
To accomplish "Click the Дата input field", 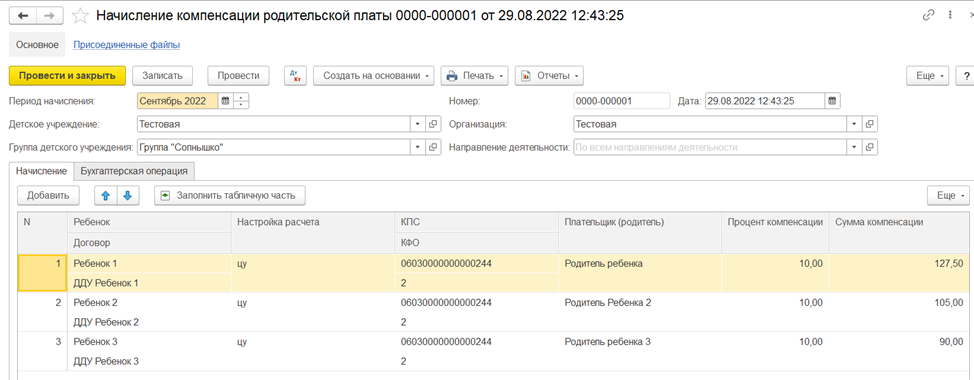I will [765, 101].
